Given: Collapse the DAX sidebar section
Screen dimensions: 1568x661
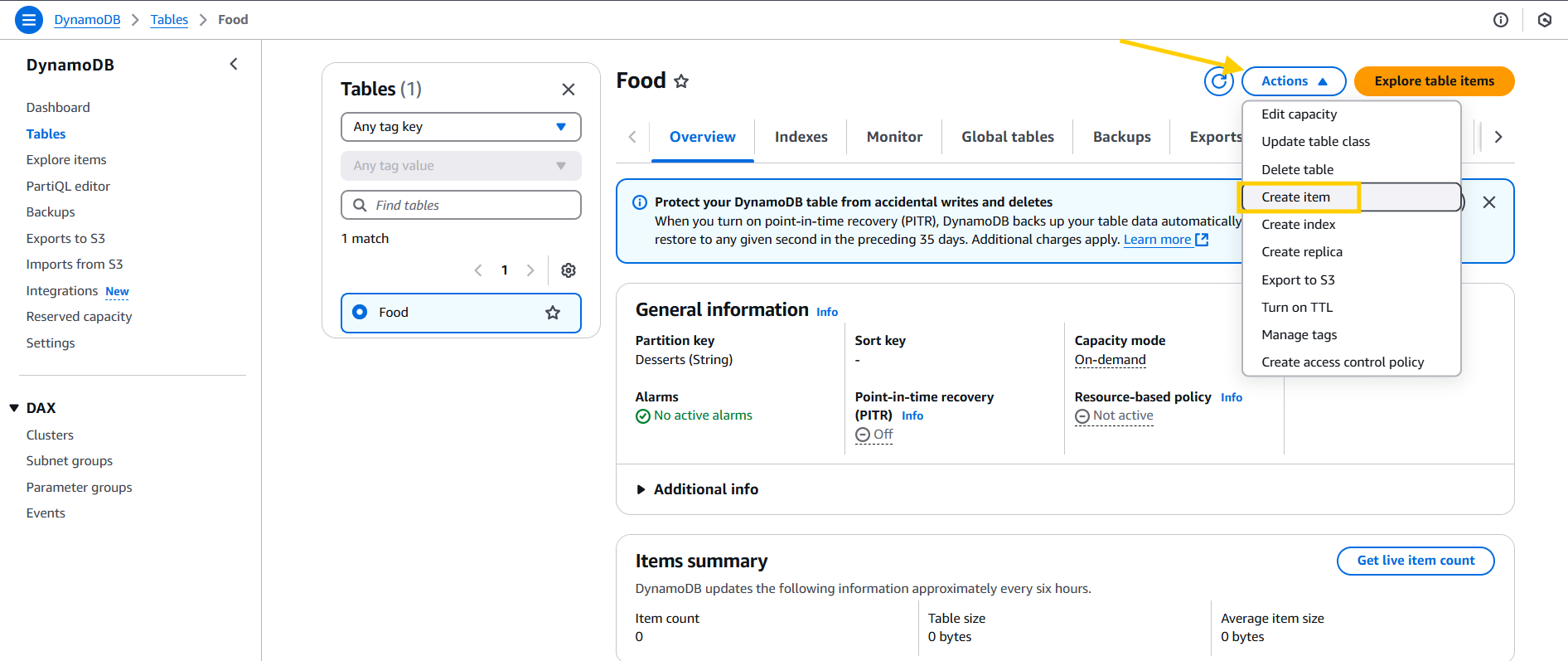Looking at the screenshot, I should coord(14,408).
